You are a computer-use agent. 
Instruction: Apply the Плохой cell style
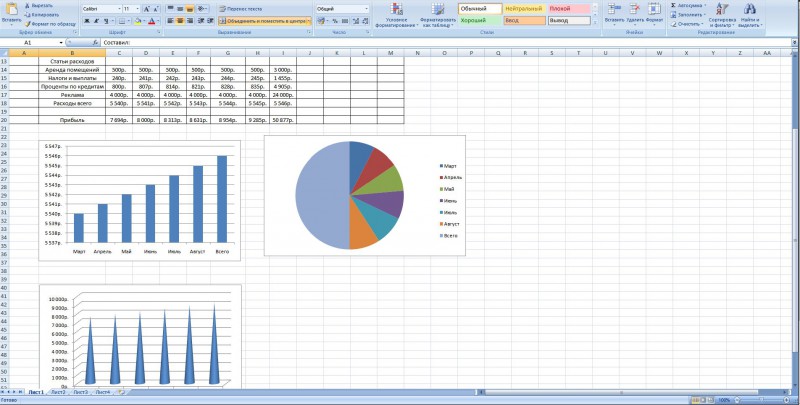pos(569,9)
